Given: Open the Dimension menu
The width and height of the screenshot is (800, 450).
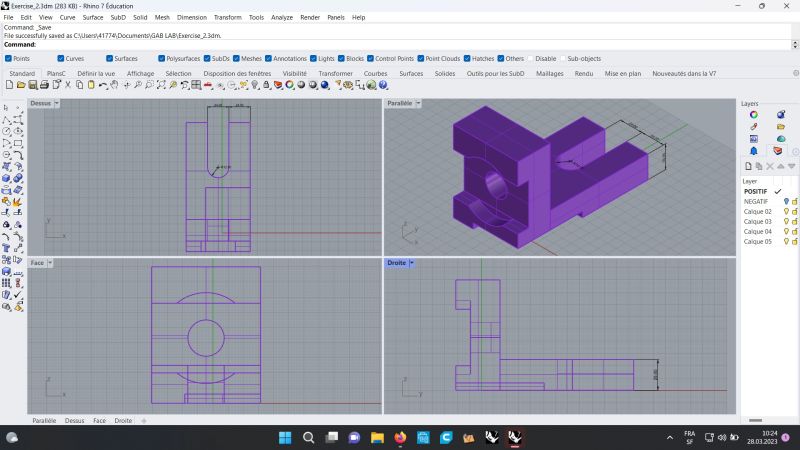Looking at the screenshot, I should pos(191,17).
